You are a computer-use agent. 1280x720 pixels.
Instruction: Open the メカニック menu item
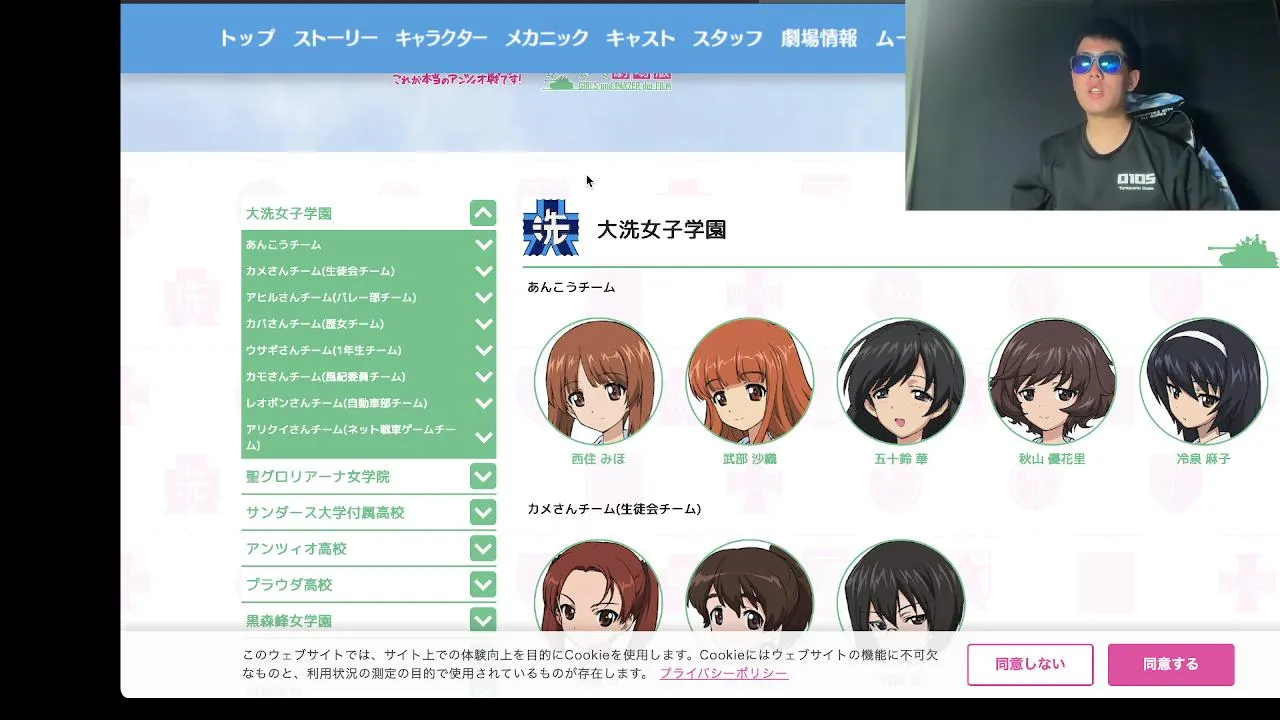click(x=546, y=38)
